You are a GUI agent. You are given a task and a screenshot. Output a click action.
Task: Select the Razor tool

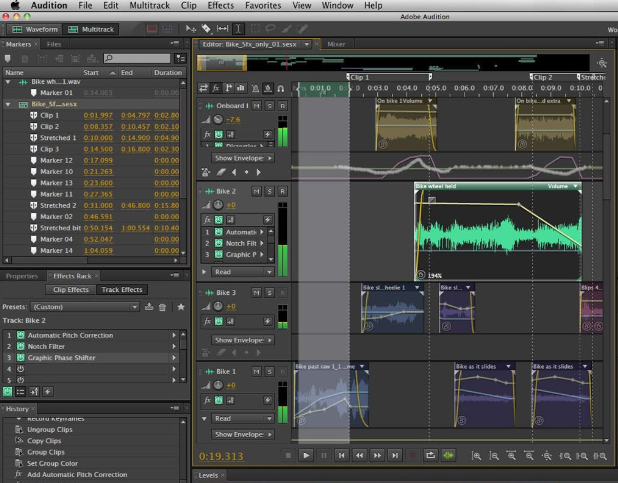[206, 29]
